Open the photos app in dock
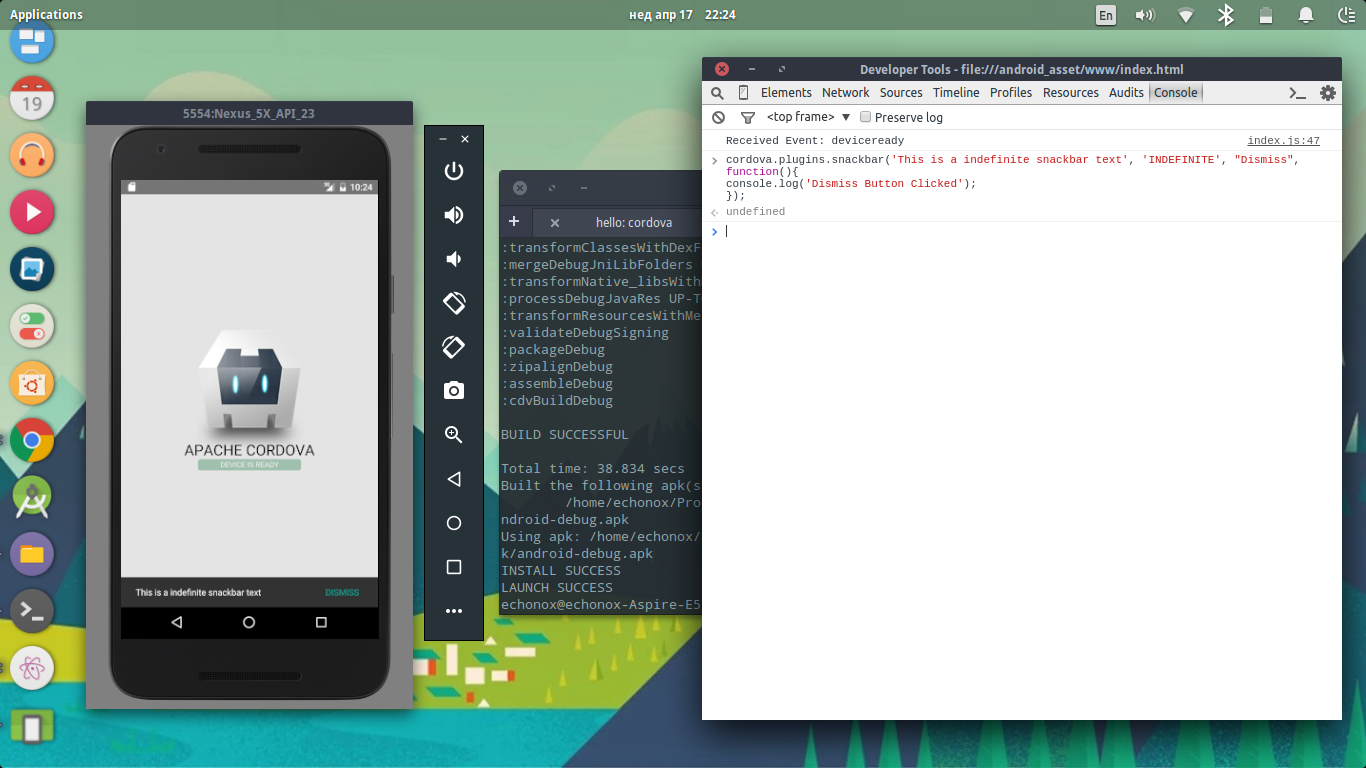Viewport: 1366px width, 768px height. pos(32,269)
